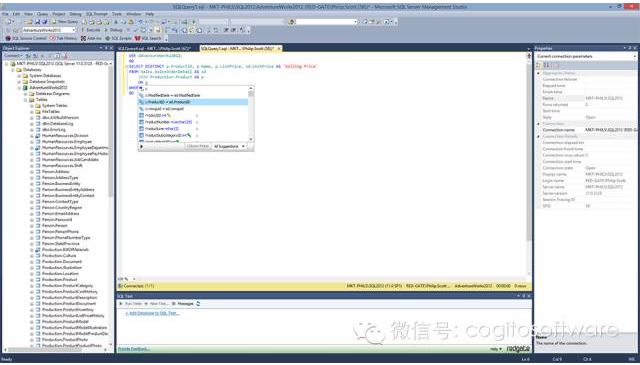Image resolution: width=640 pixels, height=365 pixels.
Task: Open the Query menu in menu bar
Action: (x=42, y=14)
